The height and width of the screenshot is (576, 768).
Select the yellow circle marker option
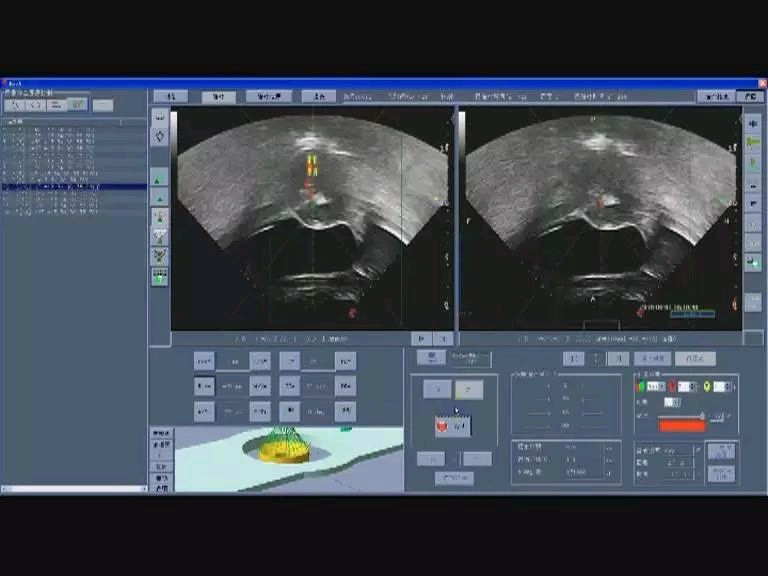pos(706,386)
